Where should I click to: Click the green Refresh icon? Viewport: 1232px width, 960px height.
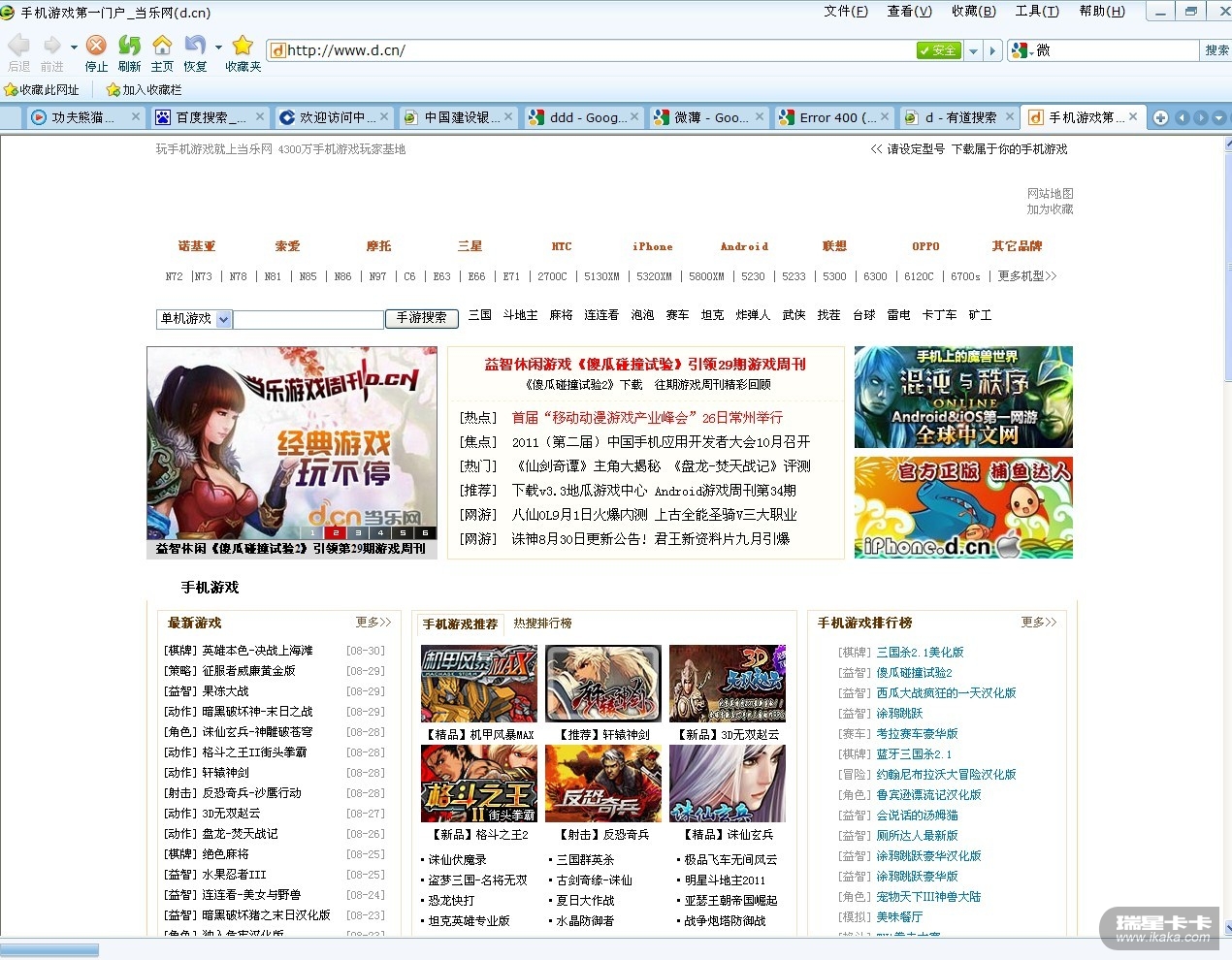point(129,45)
